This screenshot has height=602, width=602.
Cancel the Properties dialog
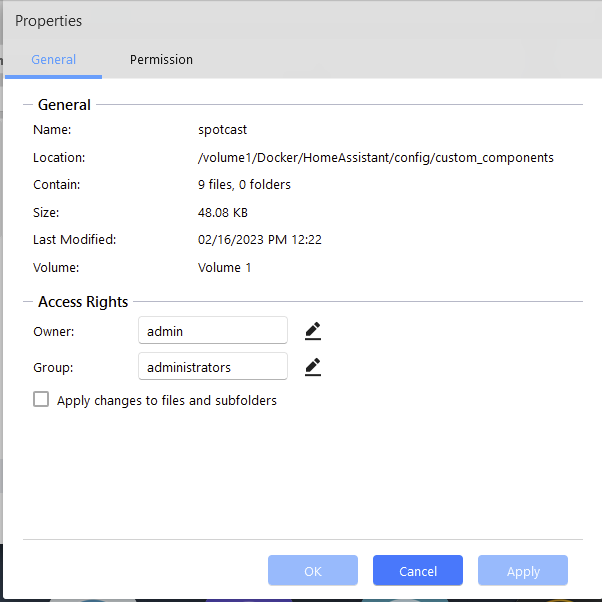(418, 571)
